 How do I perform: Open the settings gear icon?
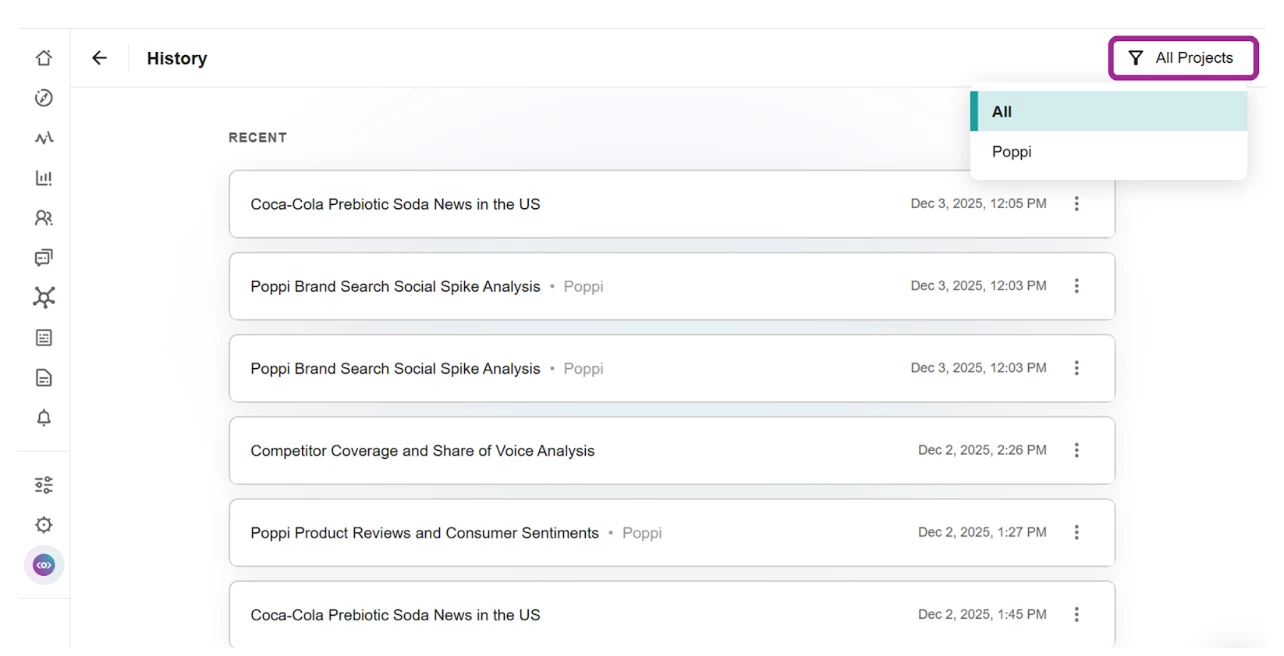[x=44, y=525]
